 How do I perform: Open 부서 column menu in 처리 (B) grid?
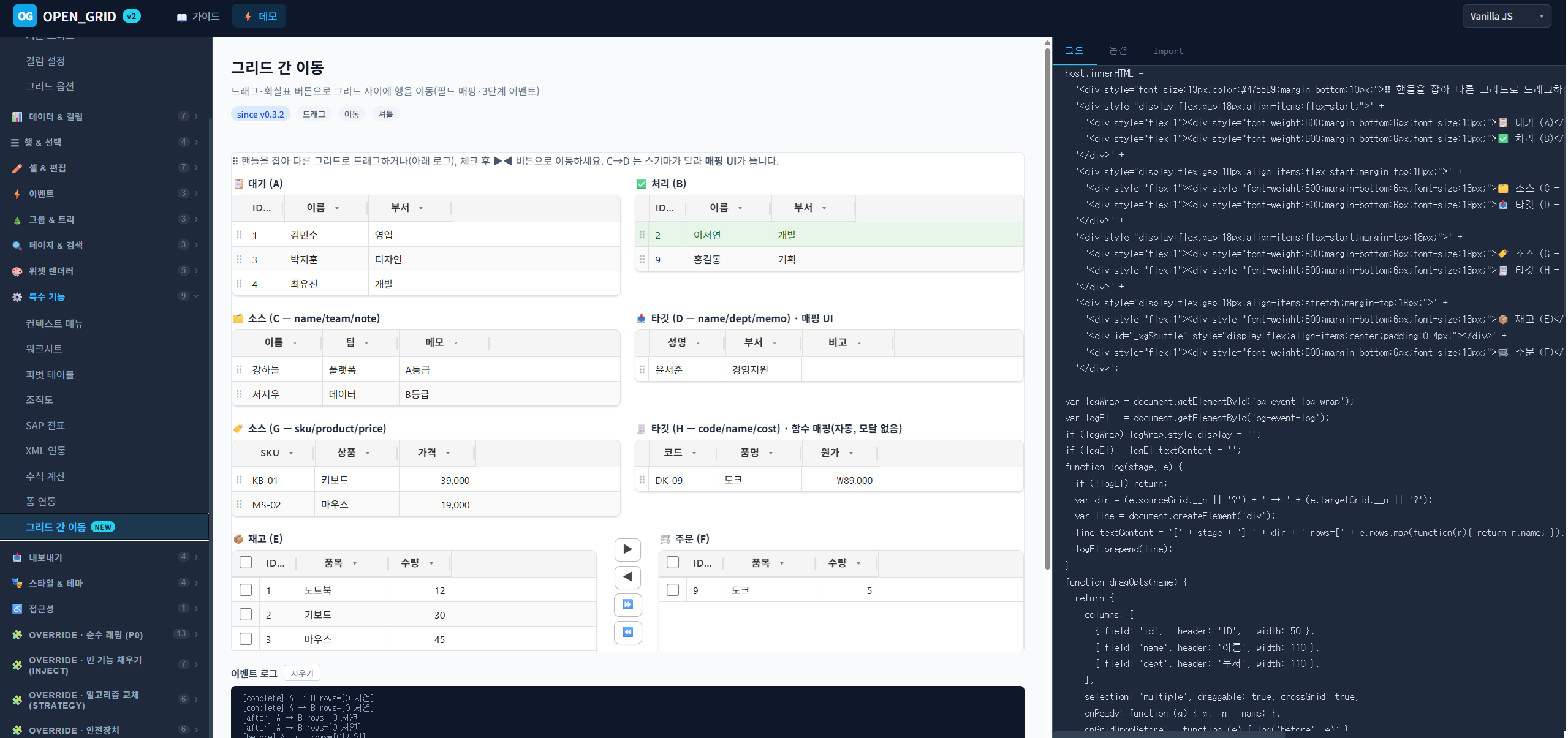(824, 208)
